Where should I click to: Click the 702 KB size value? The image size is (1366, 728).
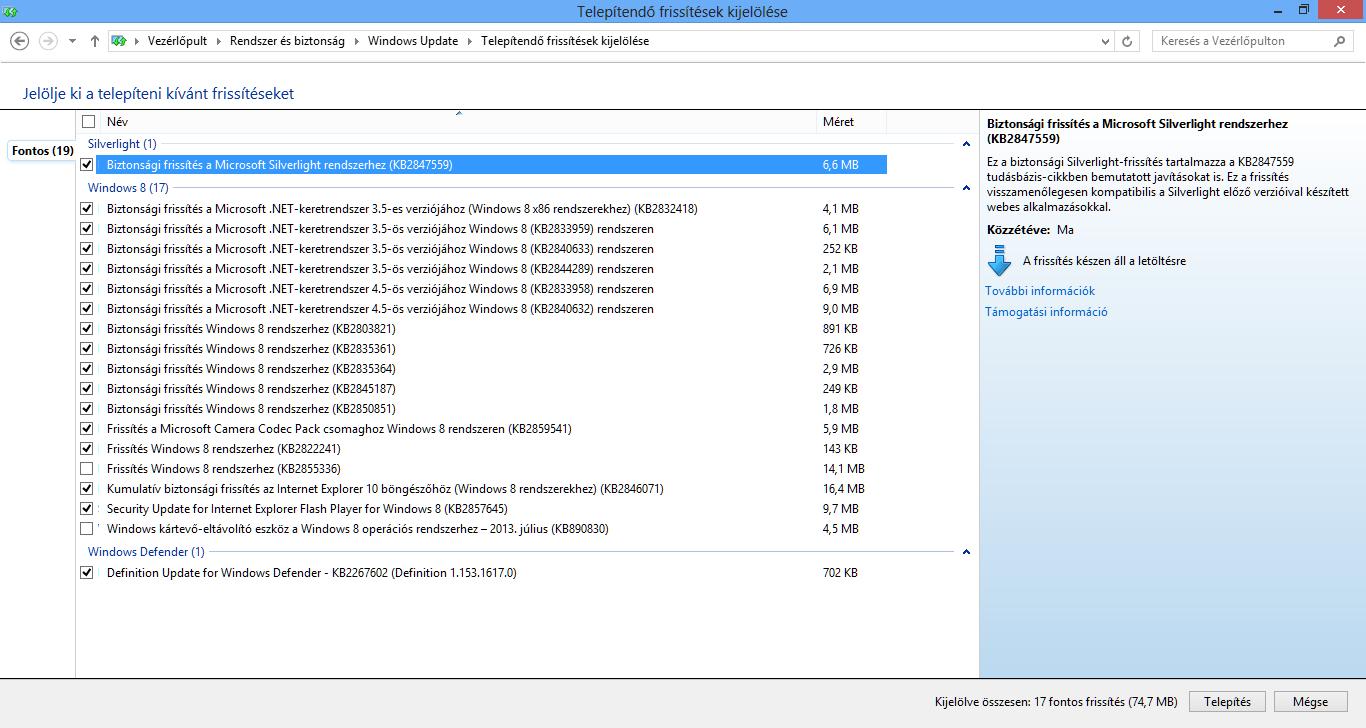coord(840,573)
